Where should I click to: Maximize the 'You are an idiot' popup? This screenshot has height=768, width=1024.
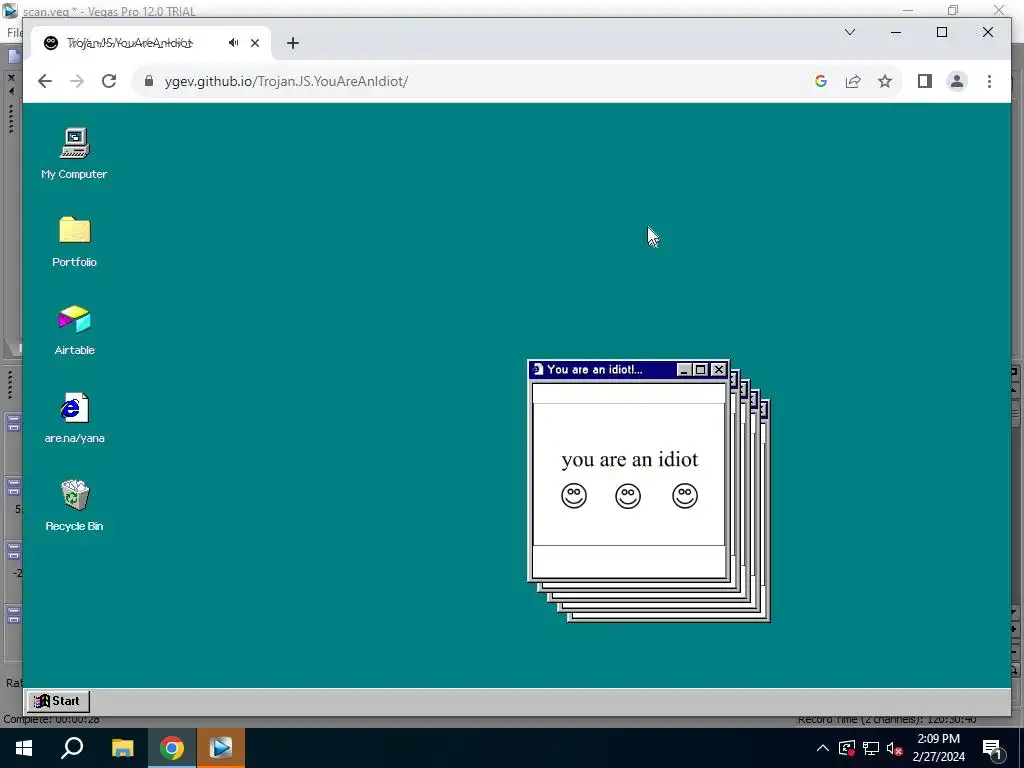point(701,370)
